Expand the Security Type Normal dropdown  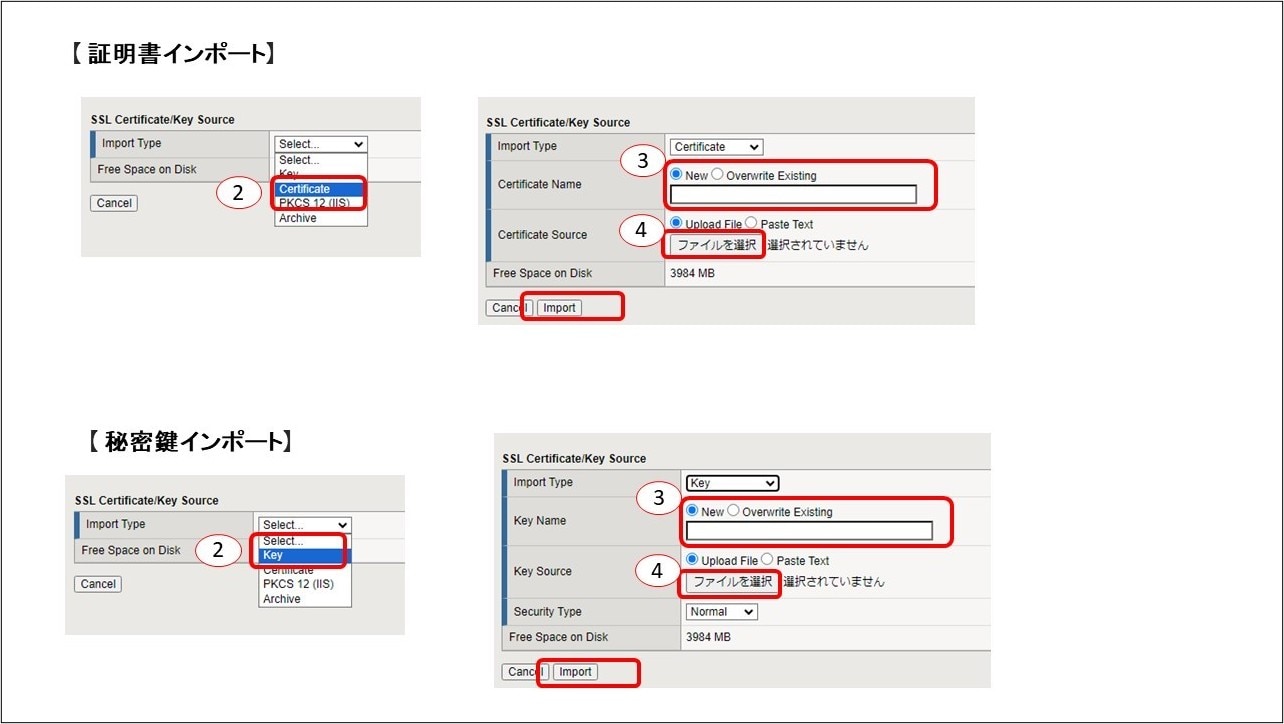click(x=721, y=612)
